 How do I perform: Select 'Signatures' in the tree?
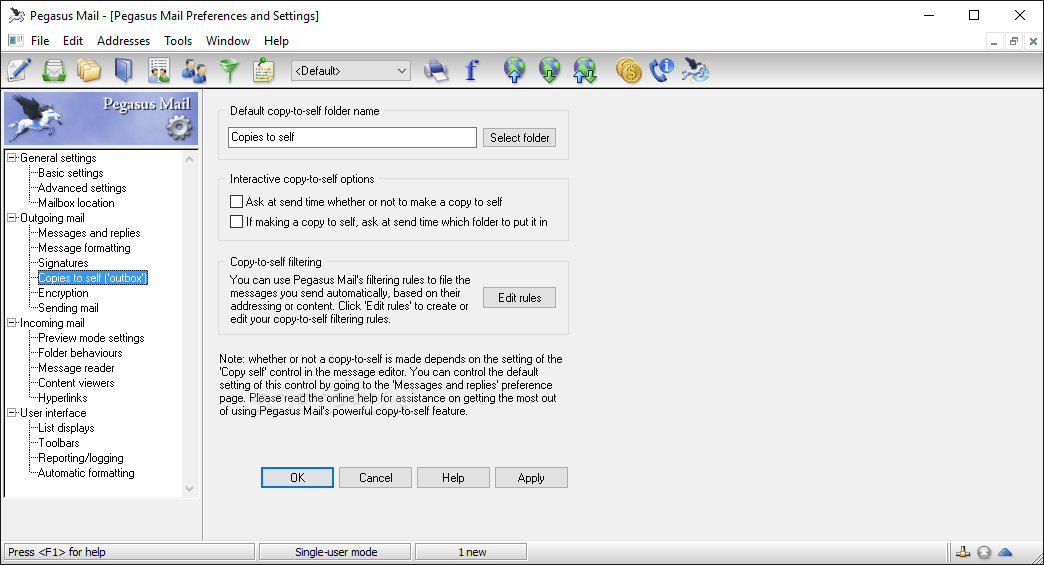coord(63,263)
